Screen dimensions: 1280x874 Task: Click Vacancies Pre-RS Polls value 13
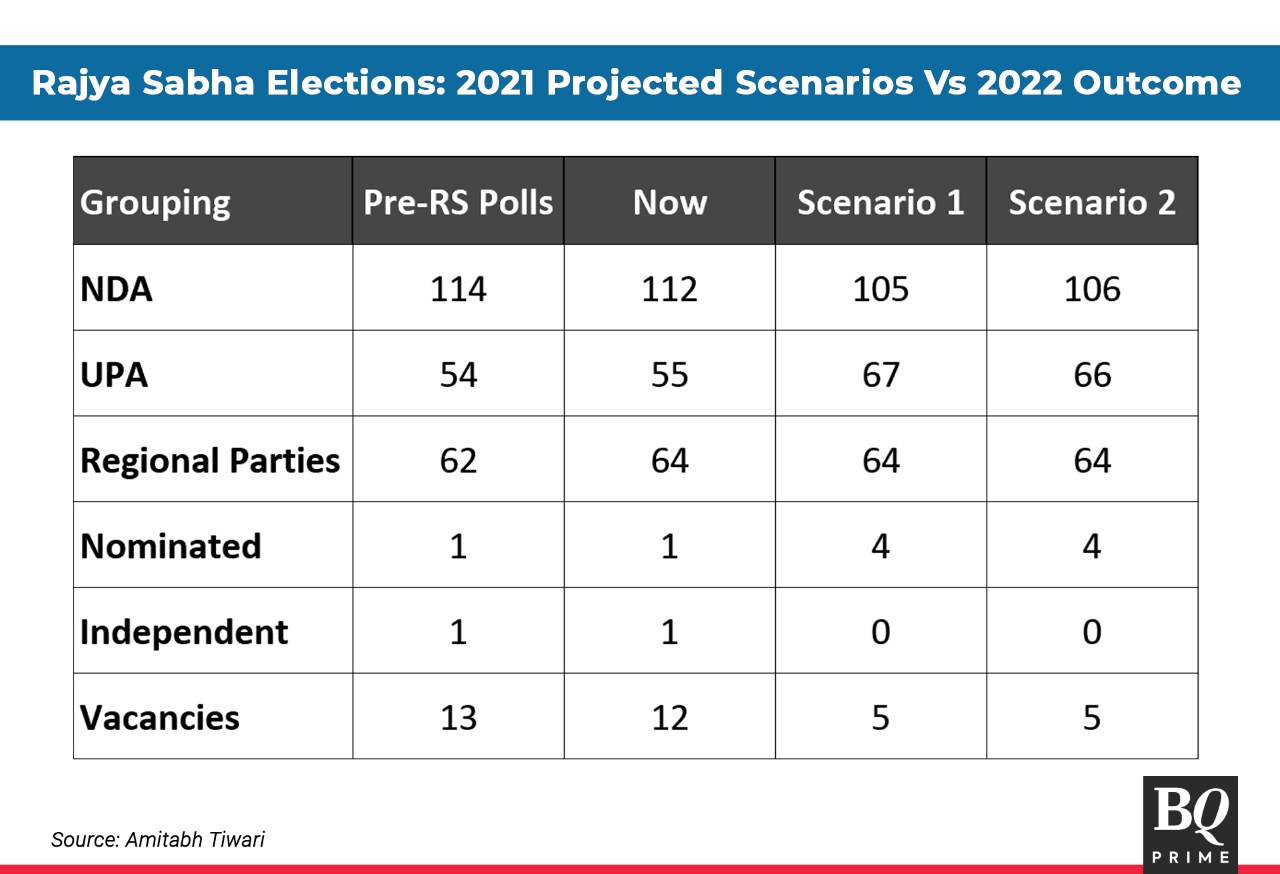click(x=458, y=718)
